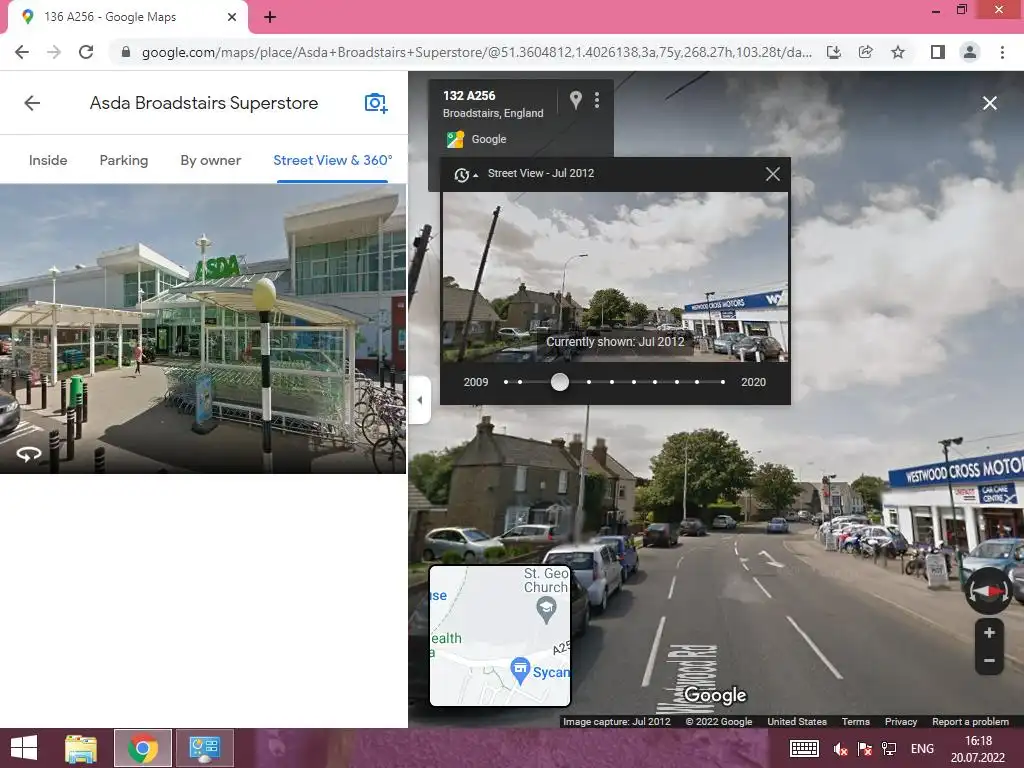Open Chrome three-dot menu

click(x=1002, y=52)
